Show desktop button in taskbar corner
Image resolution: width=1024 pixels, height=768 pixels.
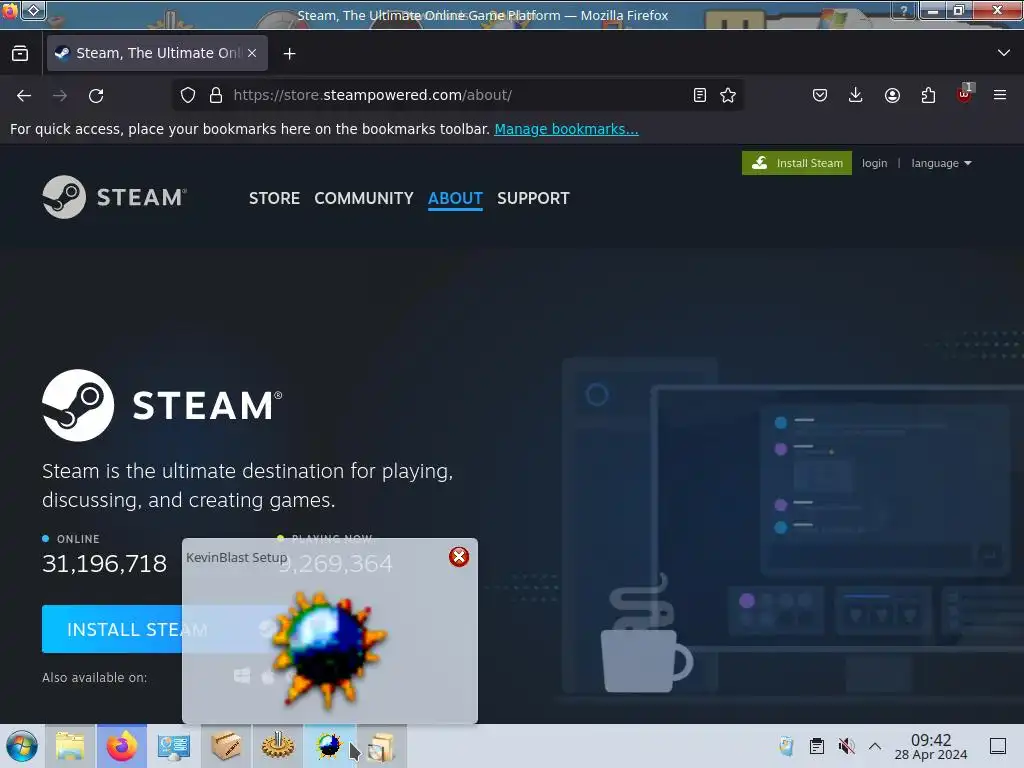(x=998, y=746)
